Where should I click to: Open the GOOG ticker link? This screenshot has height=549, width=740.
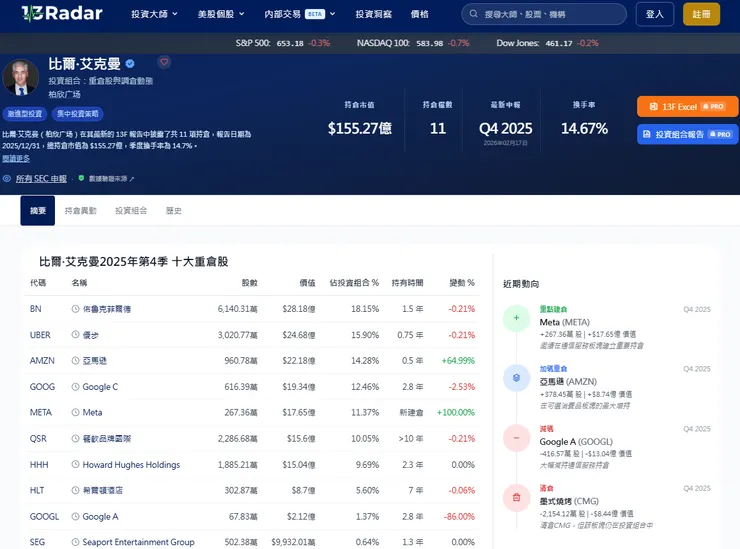pyautogui.click(x=42, y=387)
